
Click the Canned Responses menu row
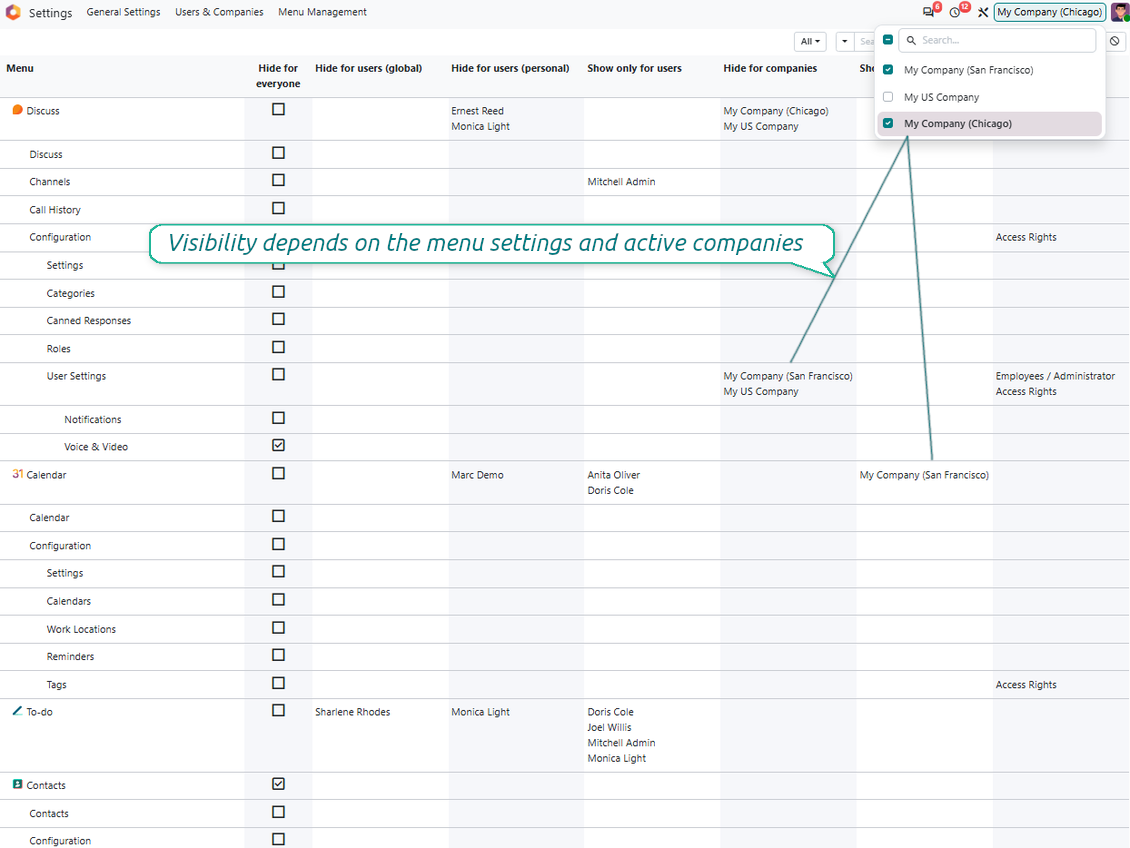[89, 321]
